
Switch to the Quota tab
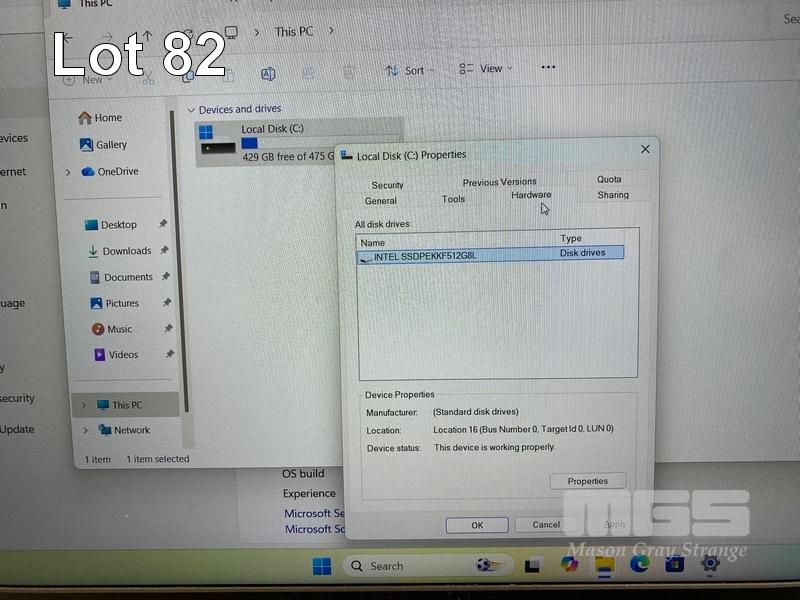tap(609, 179)
